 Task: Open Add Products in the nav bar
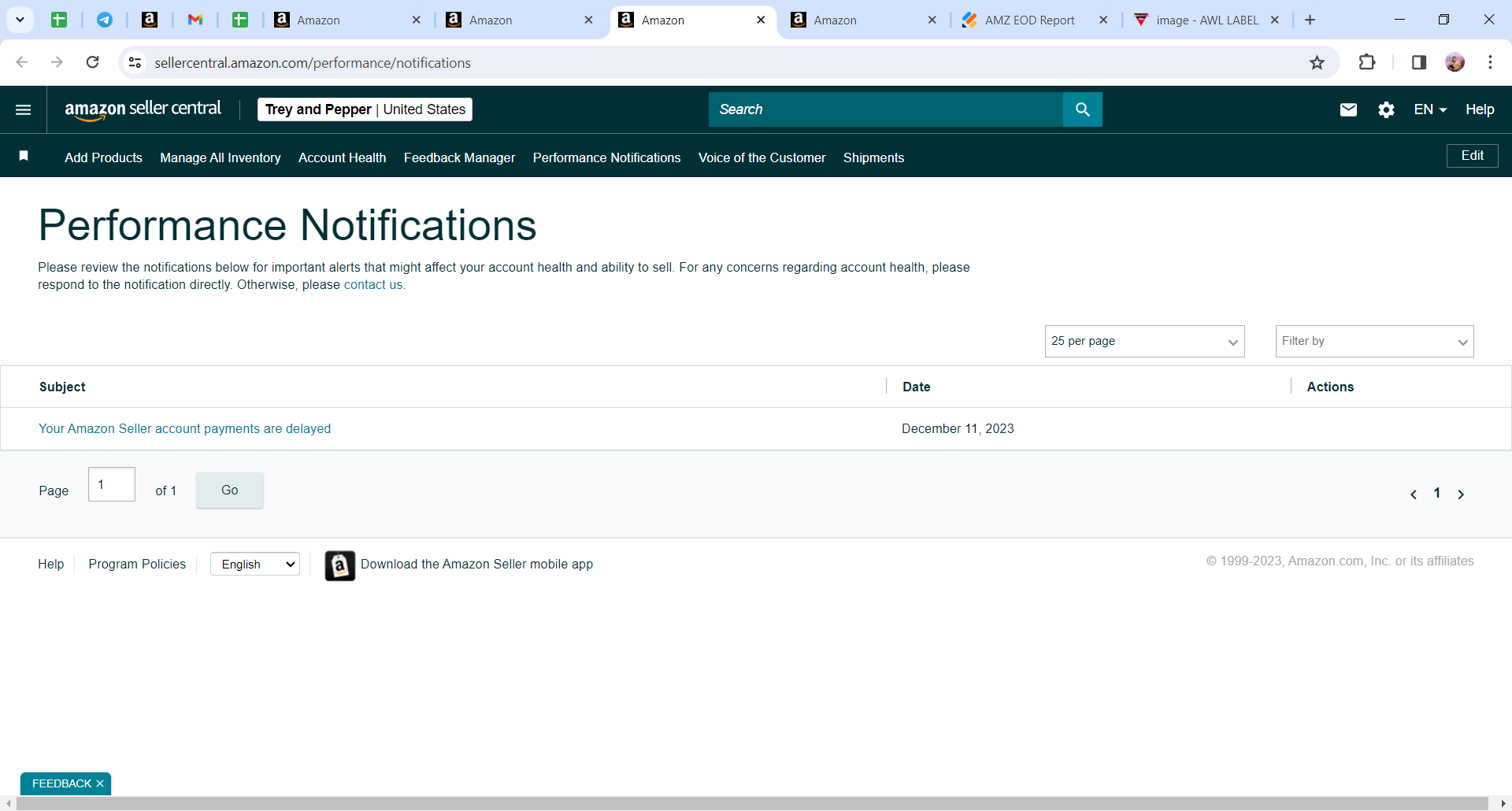click(103, 157)
